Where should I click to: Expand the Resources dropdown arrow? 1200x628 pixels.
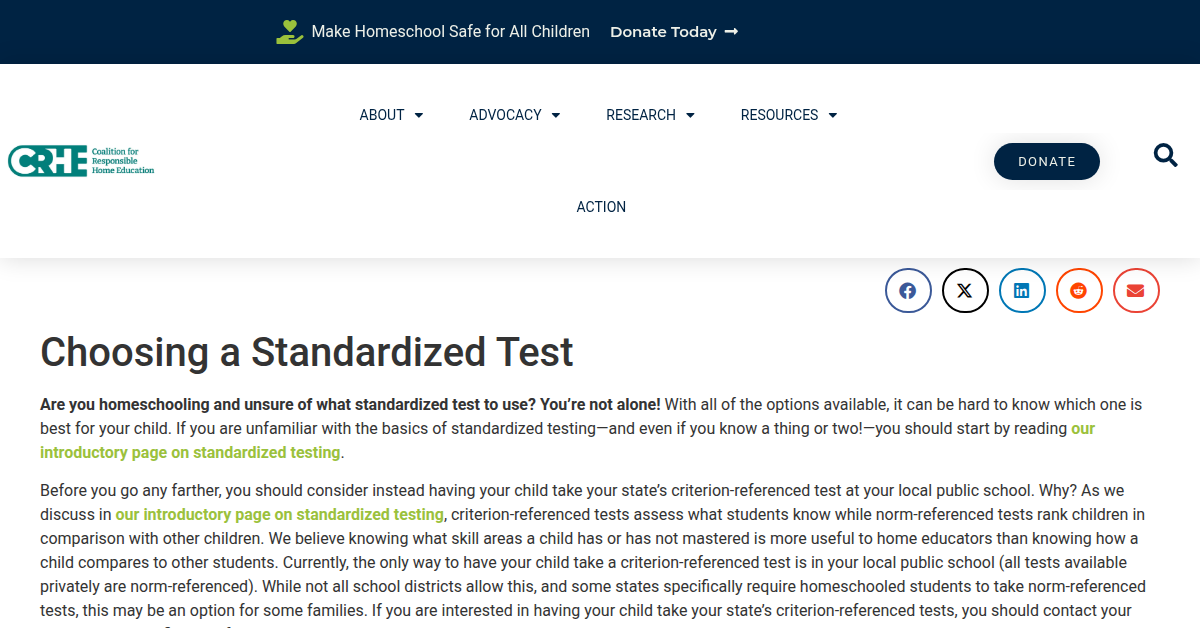pyautogui.click(x=833, y=116)
